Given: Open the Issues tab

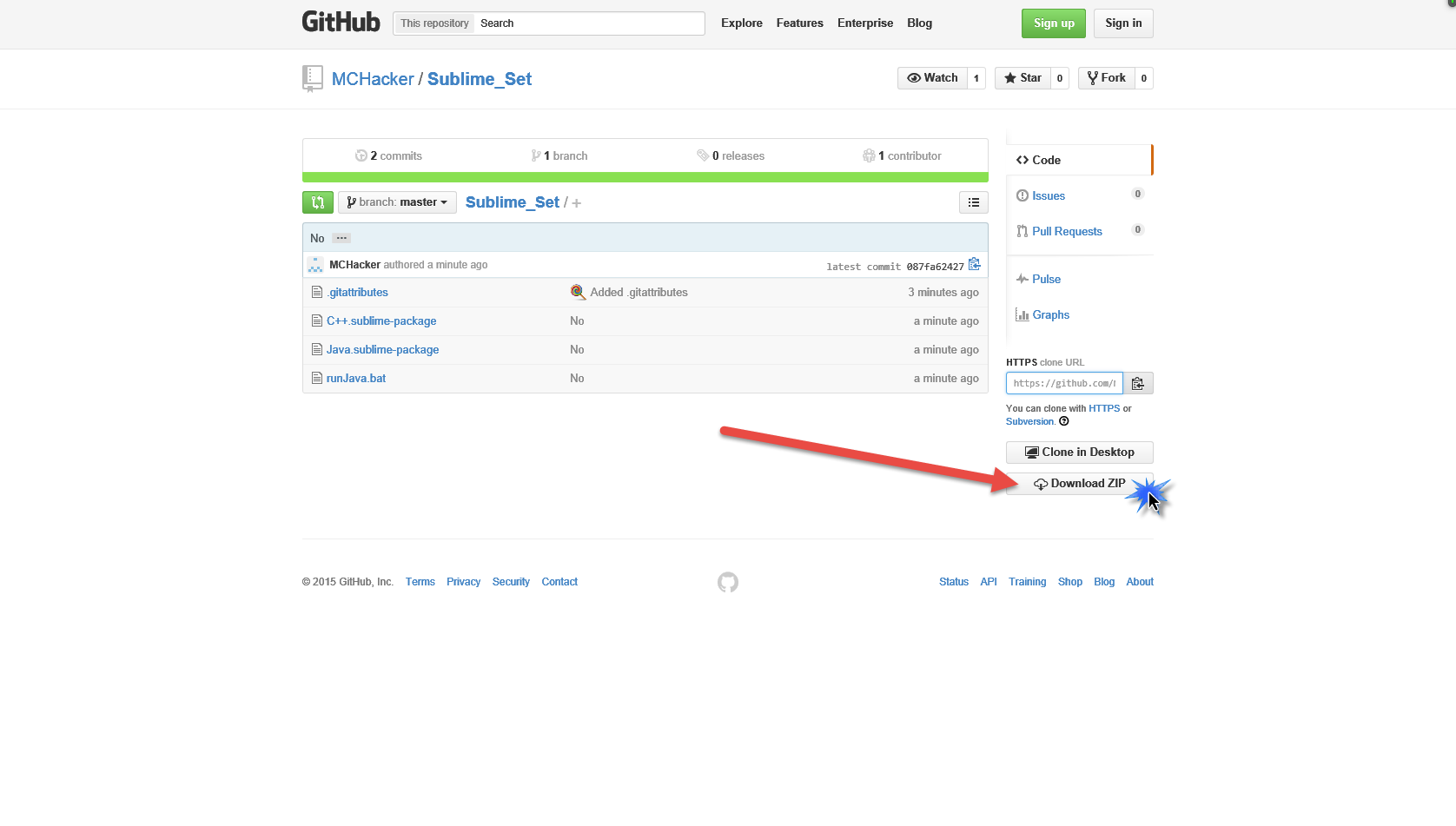Looking at the screenshot, I should [1079, 195].
